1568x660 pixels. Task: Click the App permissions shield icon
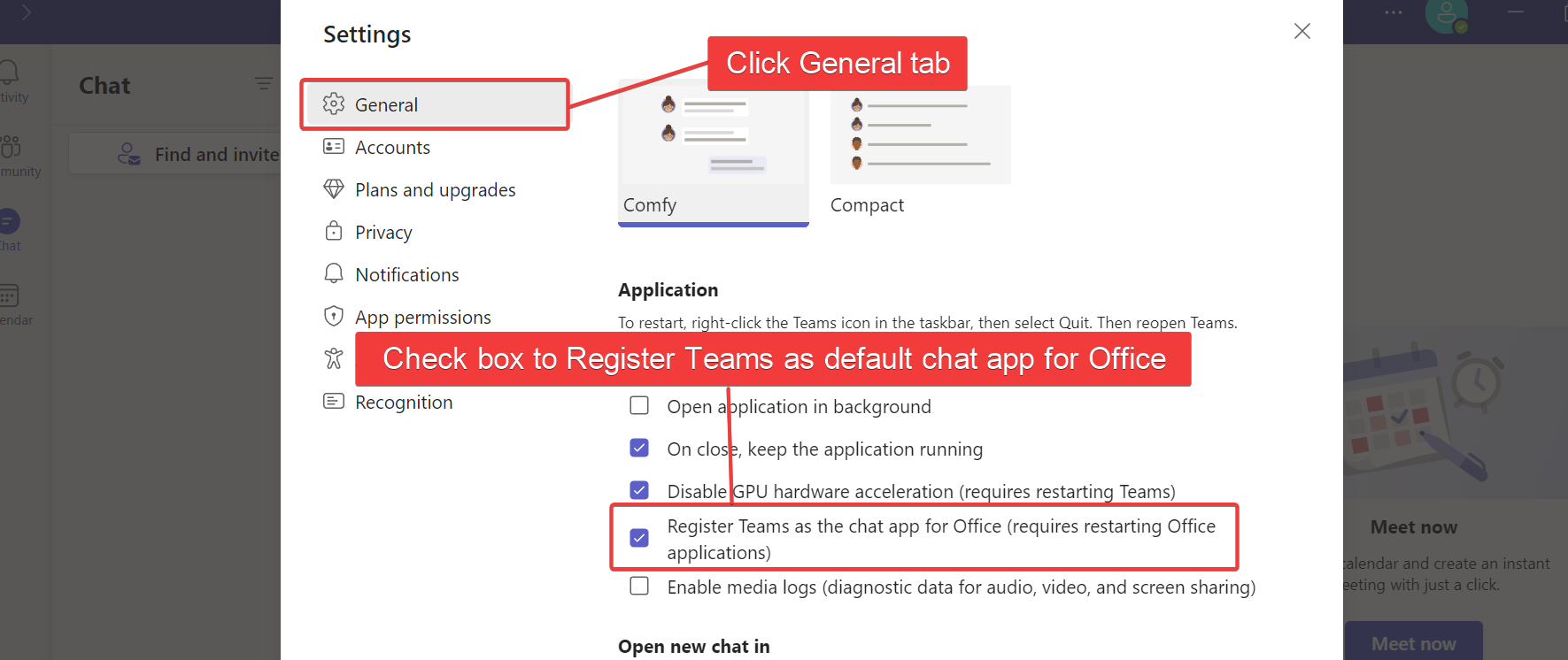point(334,316)
